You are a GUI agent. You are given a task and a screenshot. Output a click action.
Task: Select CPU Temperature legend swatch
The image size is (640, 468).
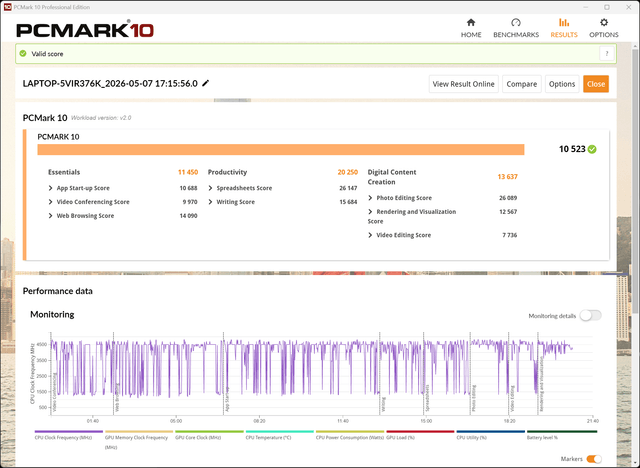pos(280,431)
